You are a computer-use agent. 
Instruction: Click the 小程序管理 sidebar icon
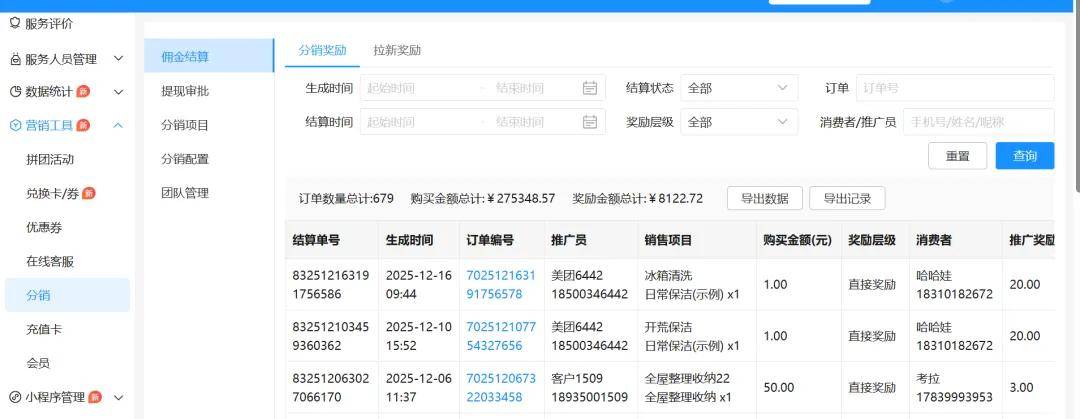pyautogui.click(x=15, y=397)
